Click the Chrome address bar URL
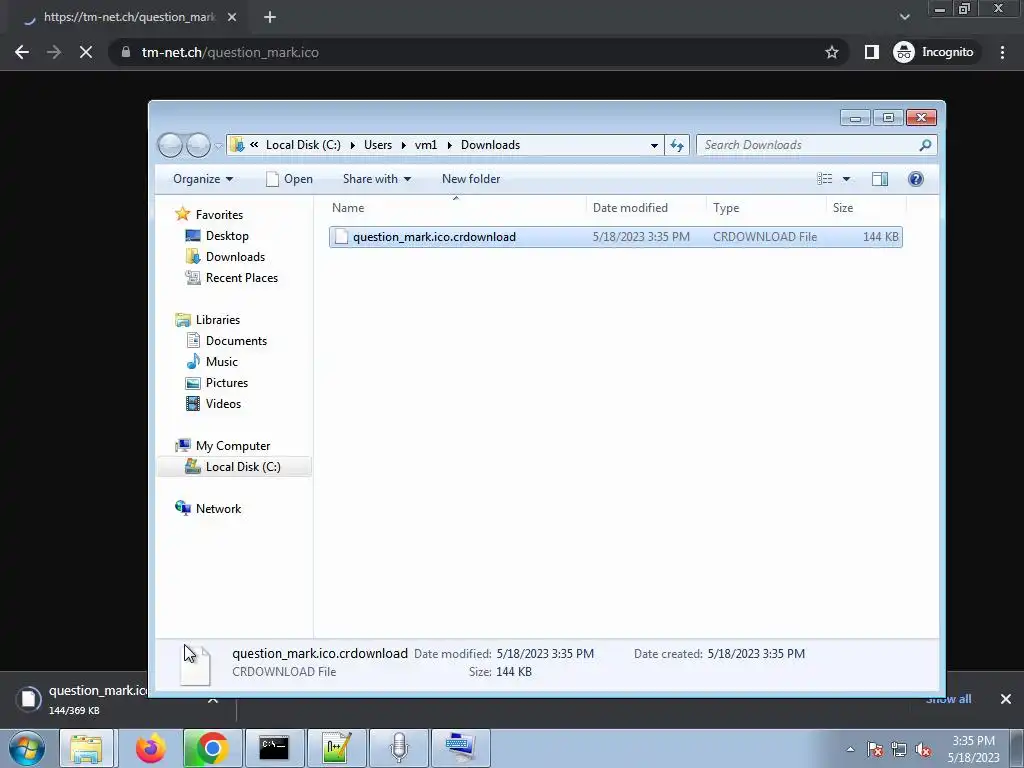 230,52
